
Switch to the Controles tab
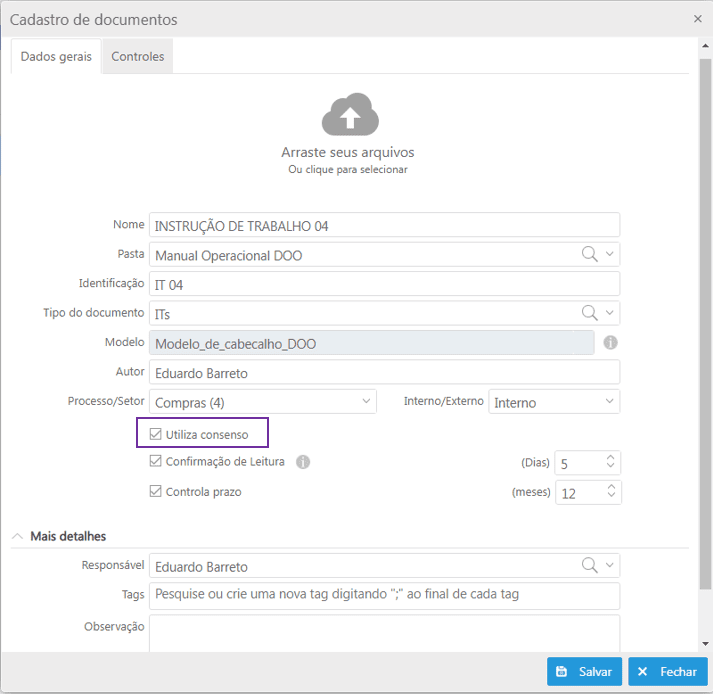pyautogui.click(x=138, y=57)
